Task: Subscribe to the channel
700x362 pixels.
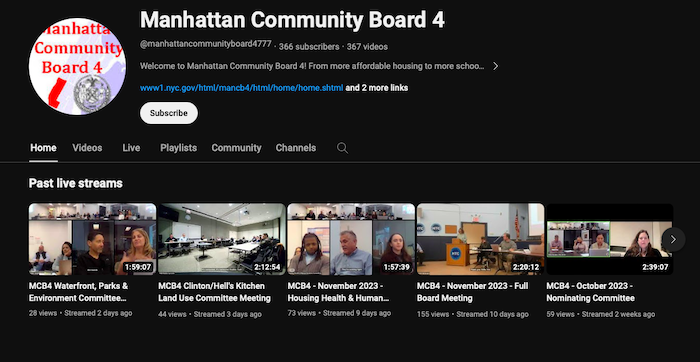Action: 169,113
